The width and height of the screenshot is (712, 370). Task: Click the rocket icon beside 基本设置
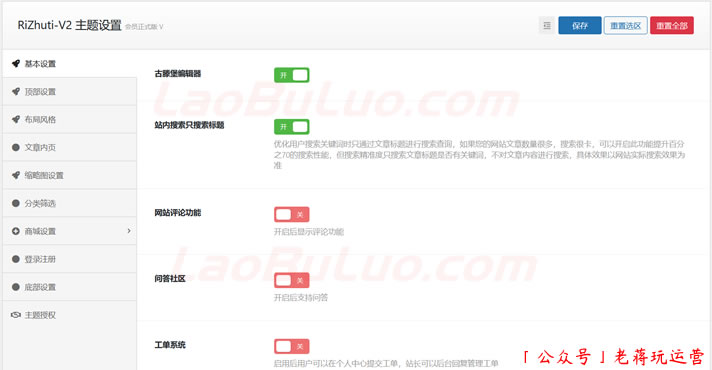click(x=16, y=64)
